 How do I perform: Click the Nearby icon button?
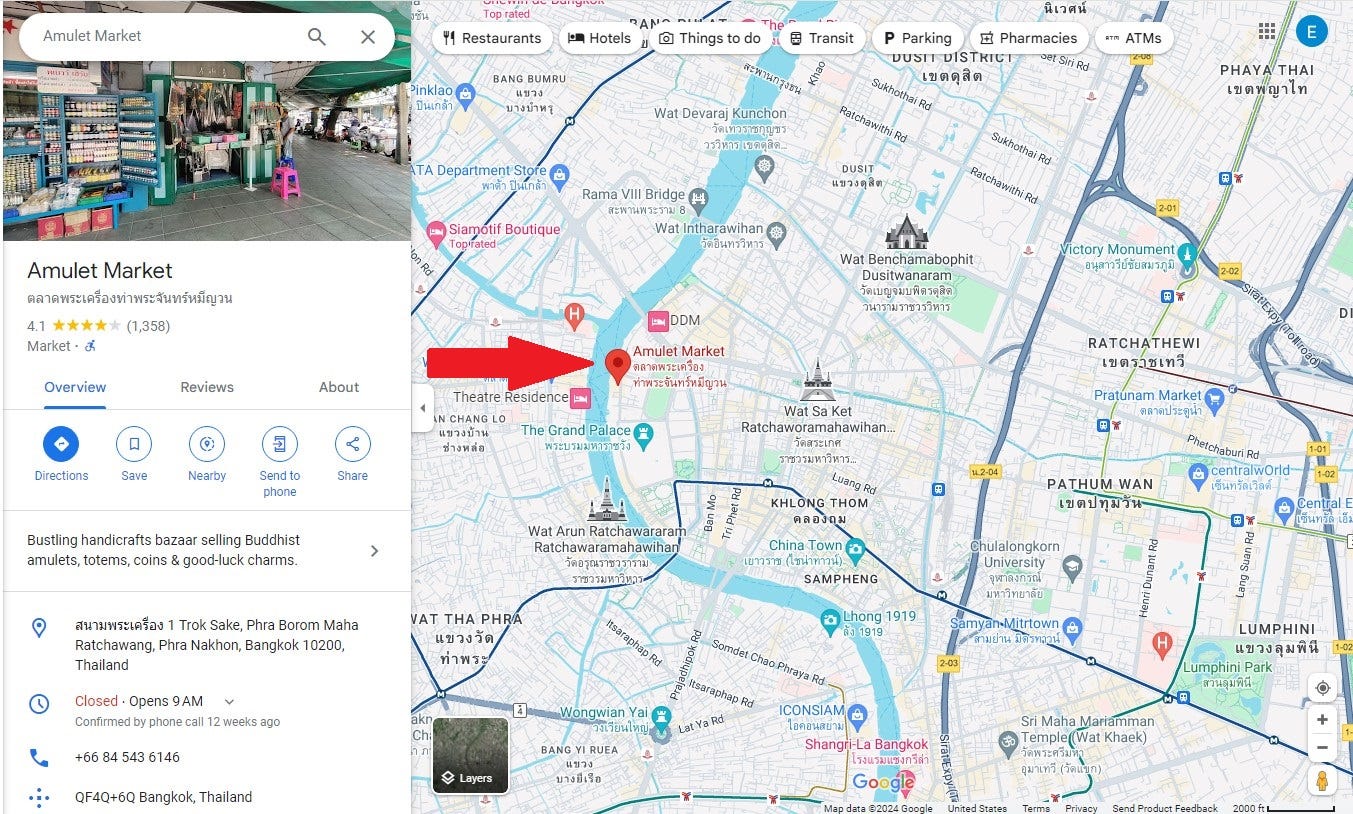207,444
